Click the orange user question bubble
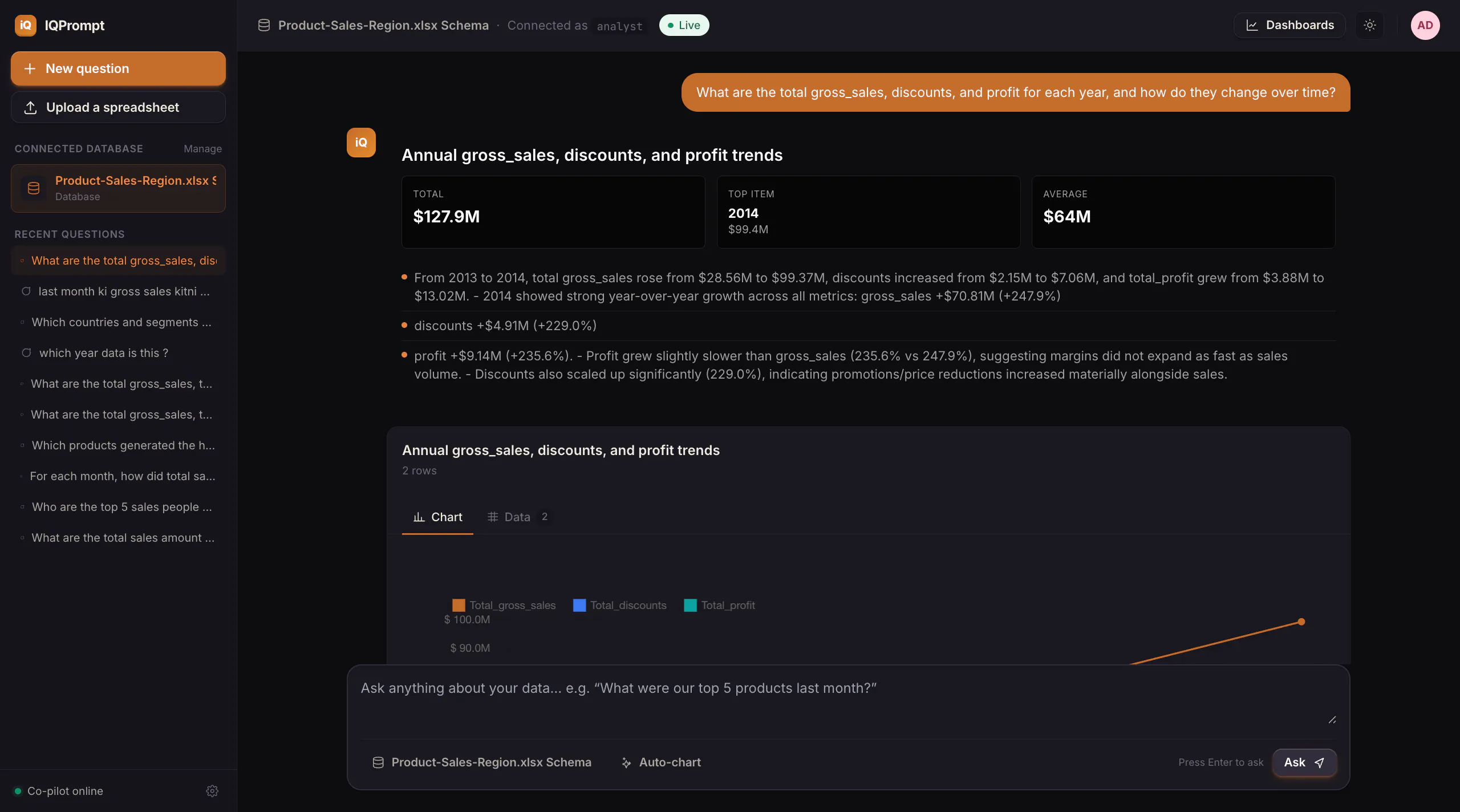Image resolution: width=1460 pixels, height=812 pixels. click(x=1016, y=92)
